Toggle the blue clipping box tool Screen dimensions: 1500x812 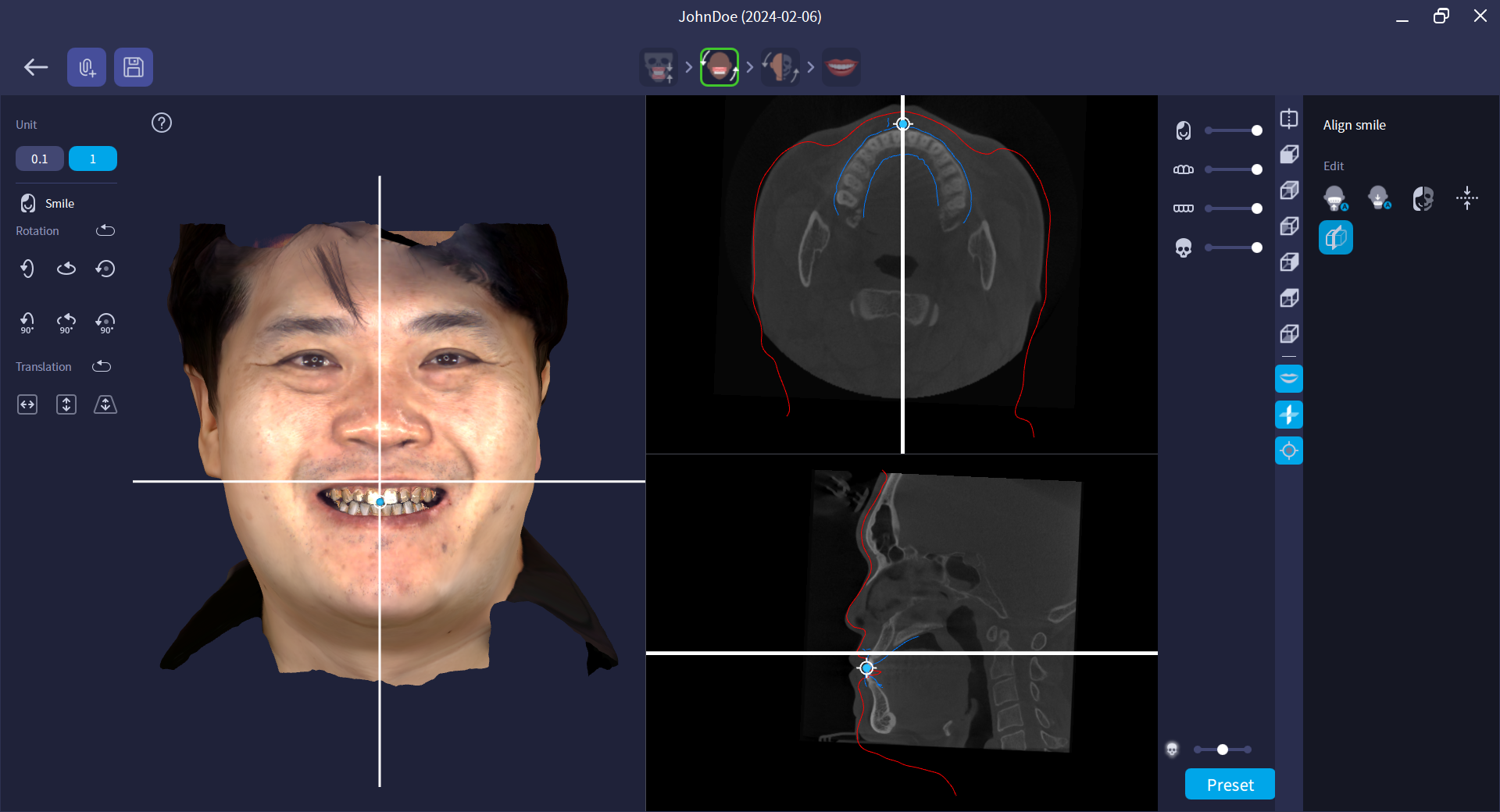(1336, 238)
